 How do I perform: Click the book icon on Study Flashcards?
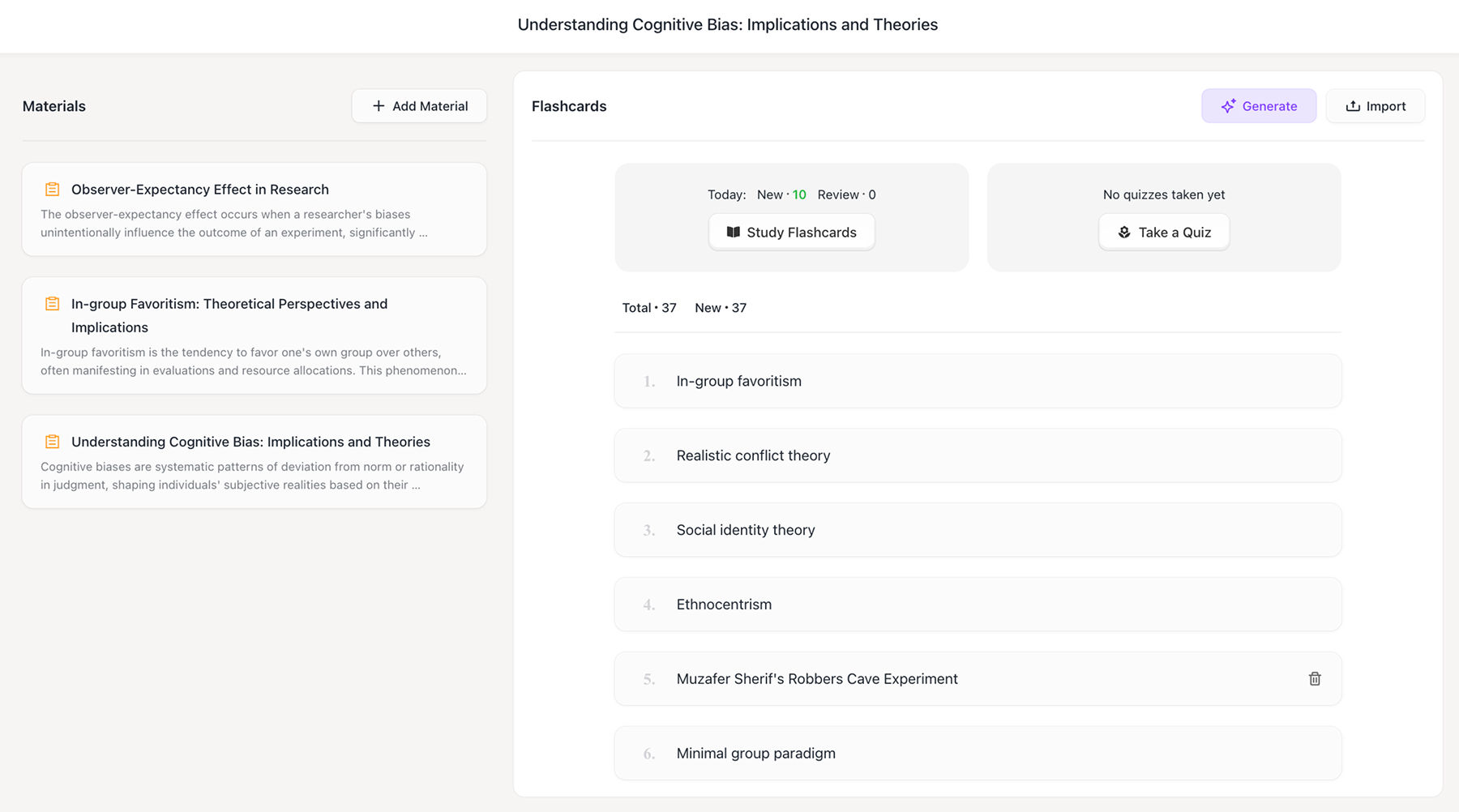733,233
